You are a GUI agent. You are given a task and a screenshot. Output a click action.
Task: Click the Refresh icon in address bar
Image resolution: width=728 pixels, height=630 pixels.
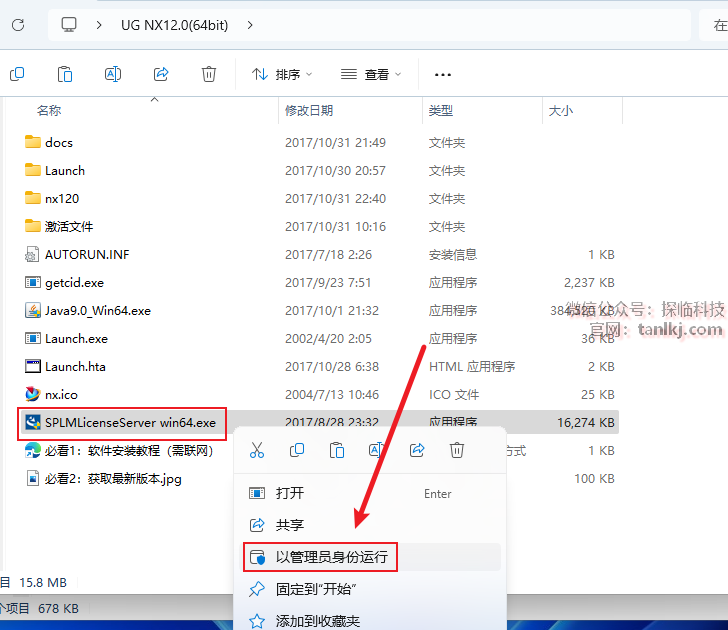tap(18, 25)
